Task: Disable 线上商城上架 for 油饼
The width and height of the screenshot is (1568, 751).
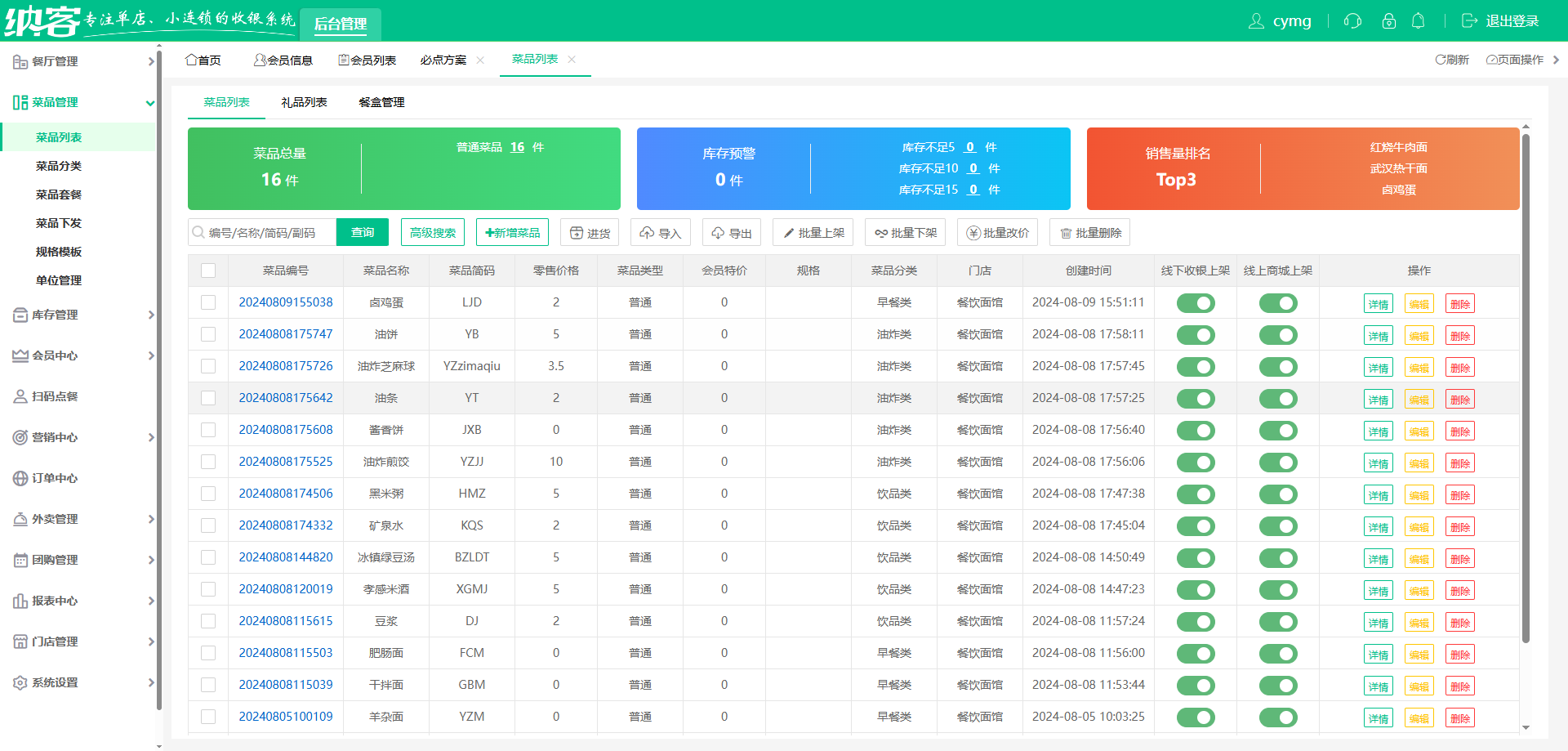Action: coord(1278,335)
